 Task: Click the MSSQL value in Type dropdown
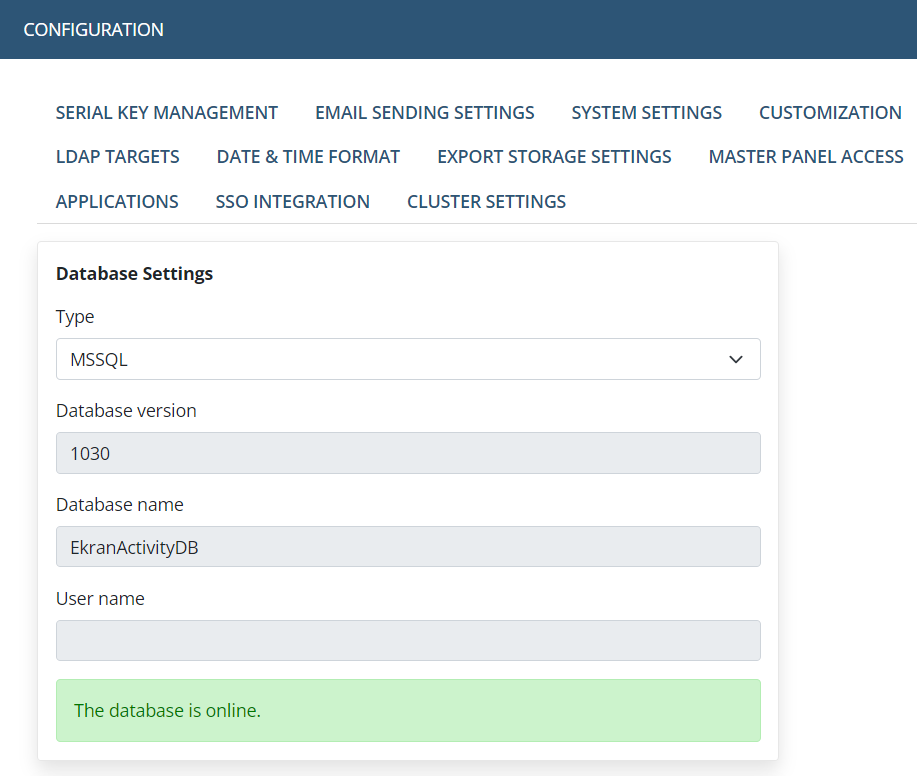point(99,360)
